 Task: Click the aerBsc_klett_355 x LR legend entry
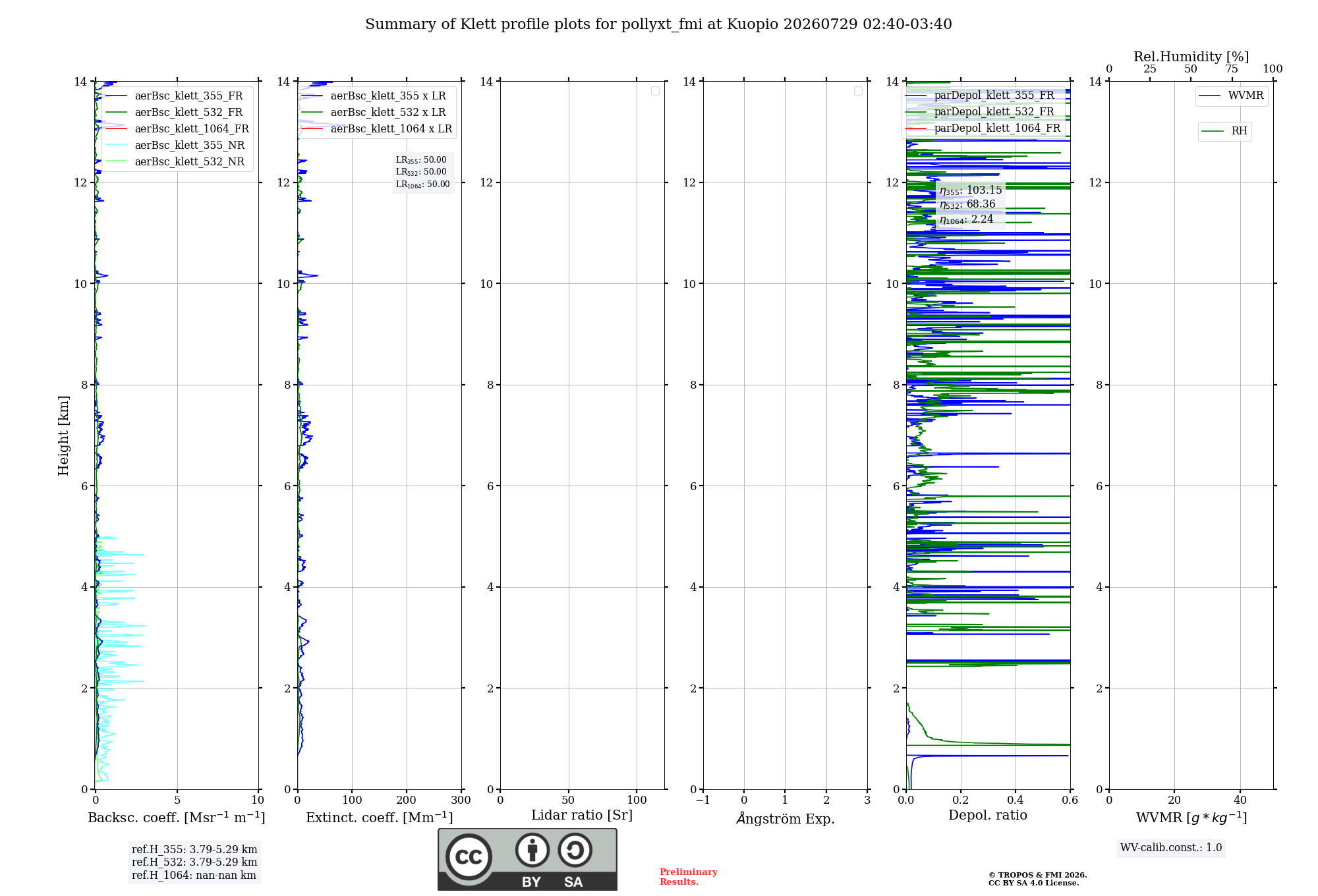point(374,96)
